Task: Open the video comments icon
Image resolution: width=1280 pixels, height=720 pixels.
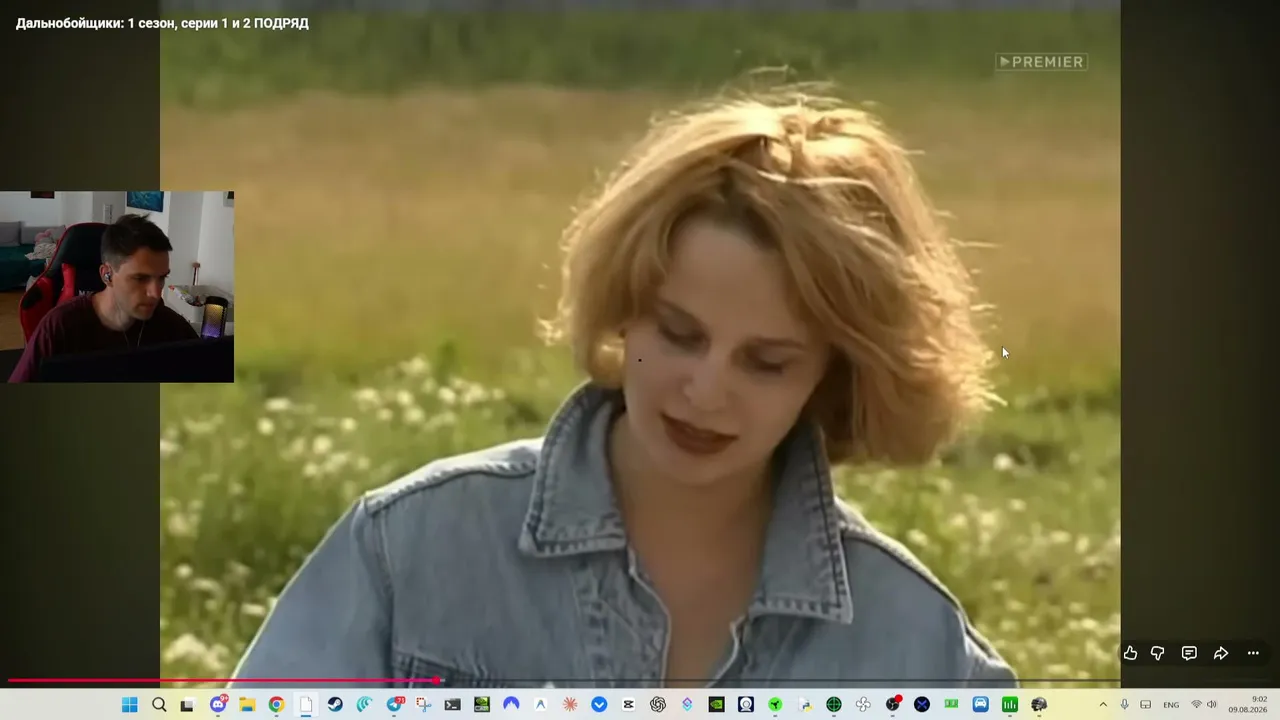Action: [x=1189, y=653]
